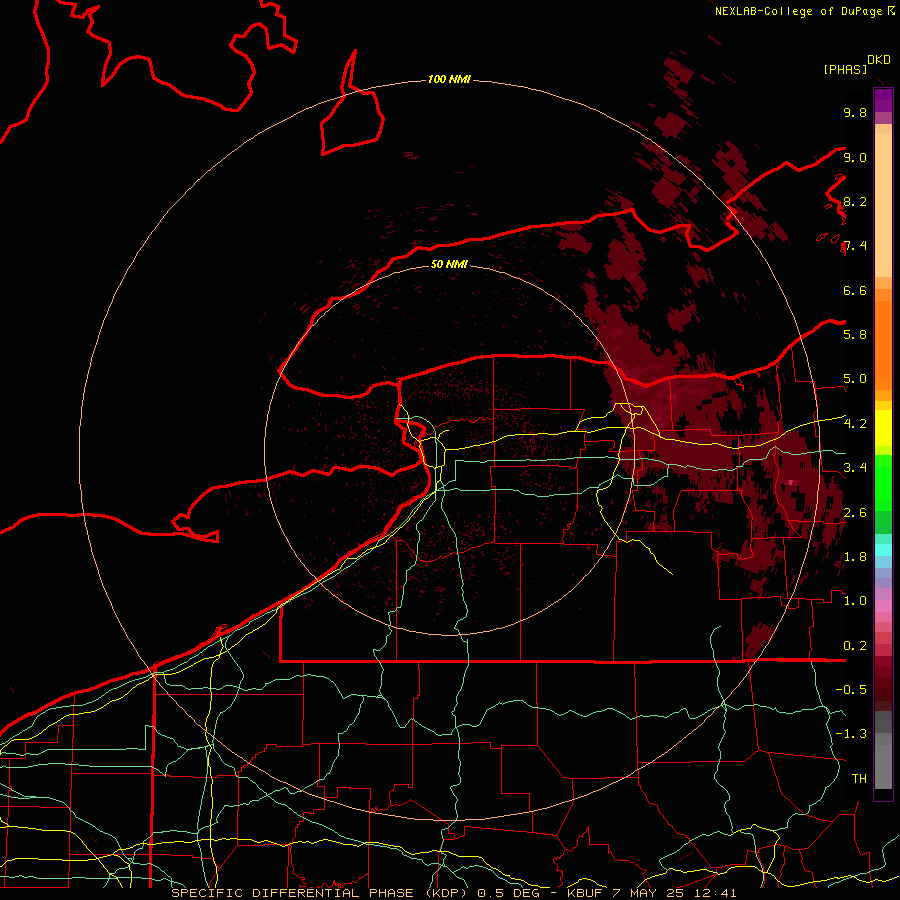Click the Specific Differential Phase caption text
Screen dimensions: 900x900
coord(453,893)
